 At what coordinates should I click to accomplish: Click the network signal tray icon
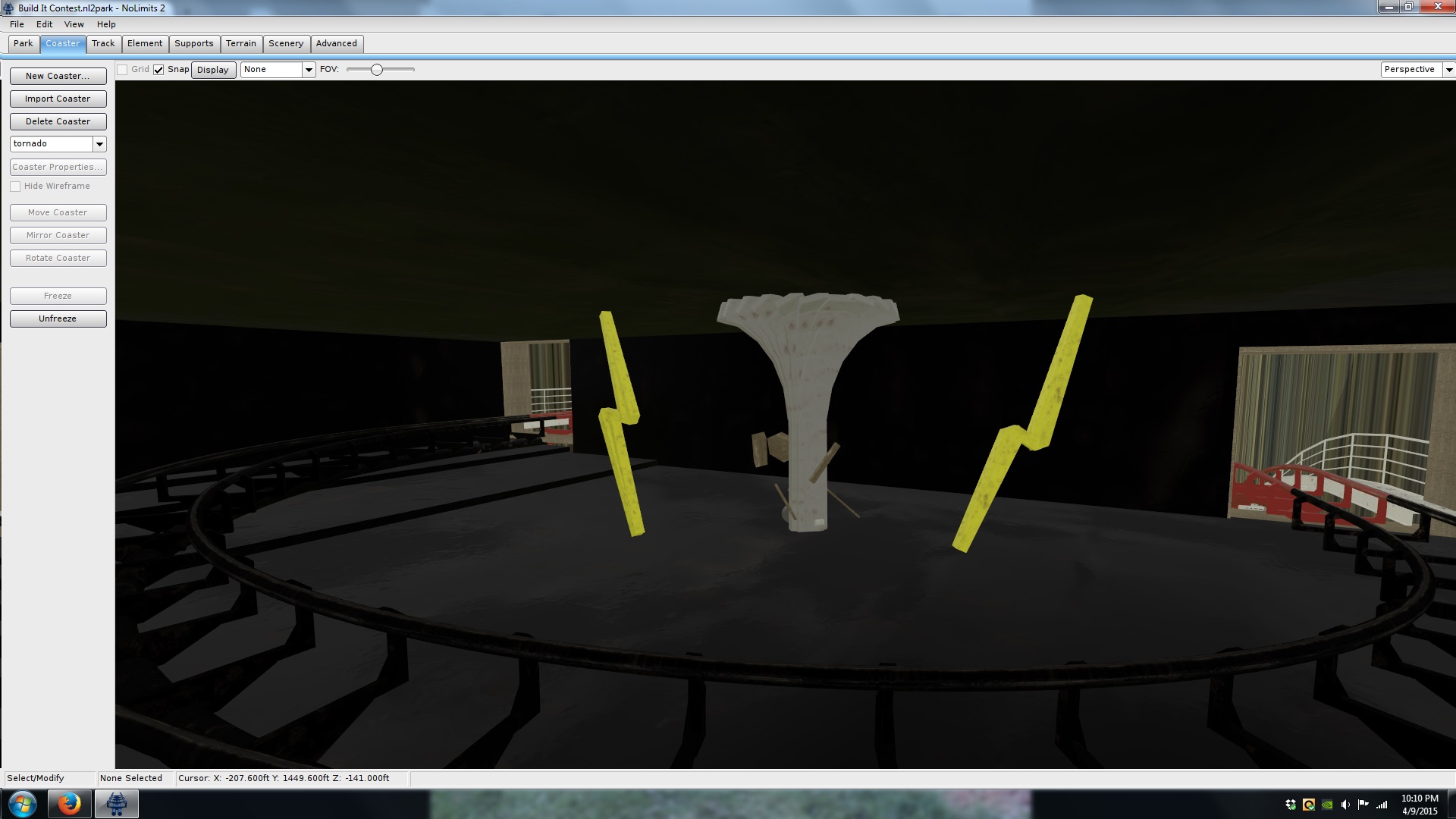[1382, 805]
